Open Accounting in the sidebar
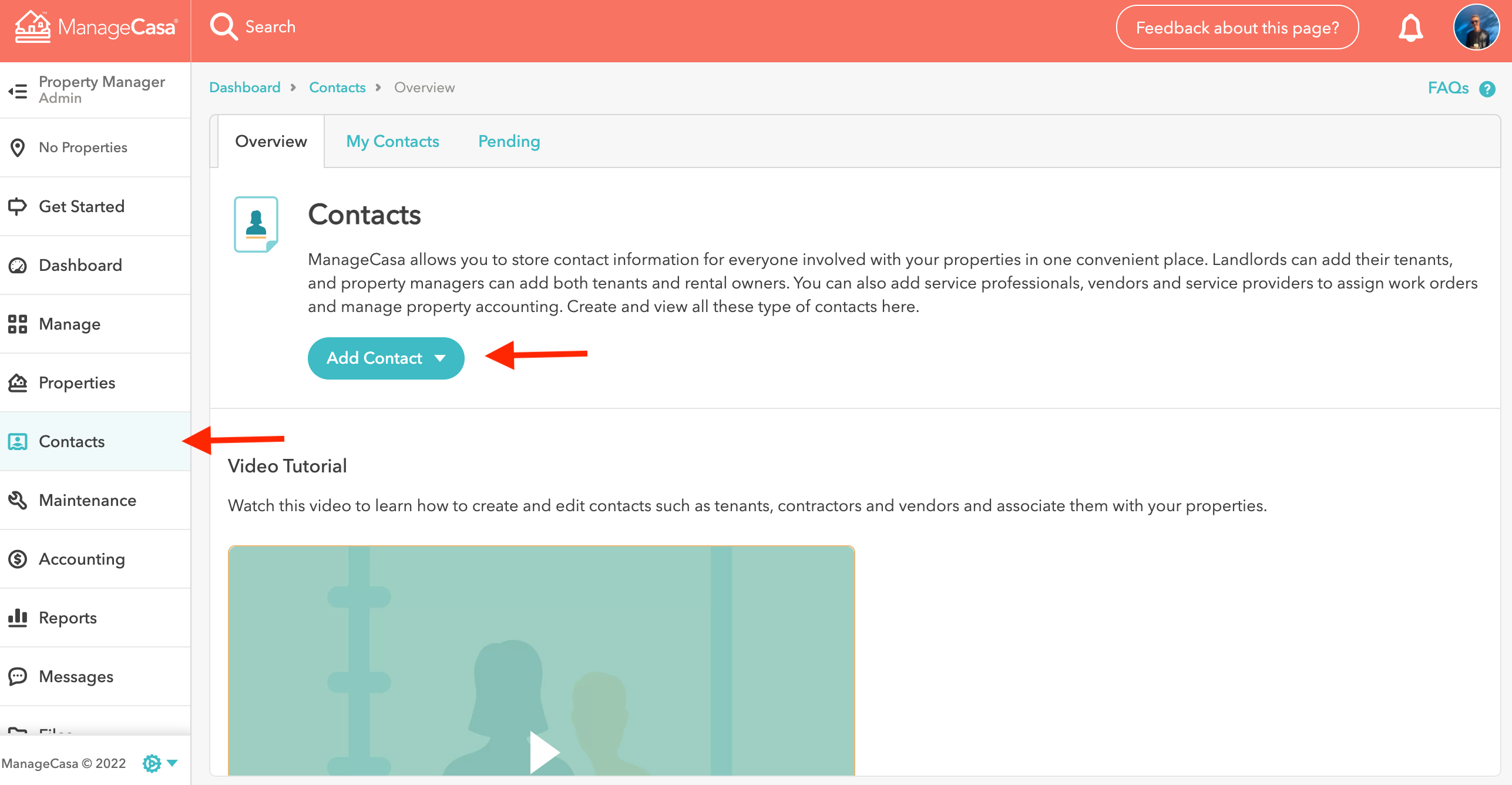 [95, 559]
